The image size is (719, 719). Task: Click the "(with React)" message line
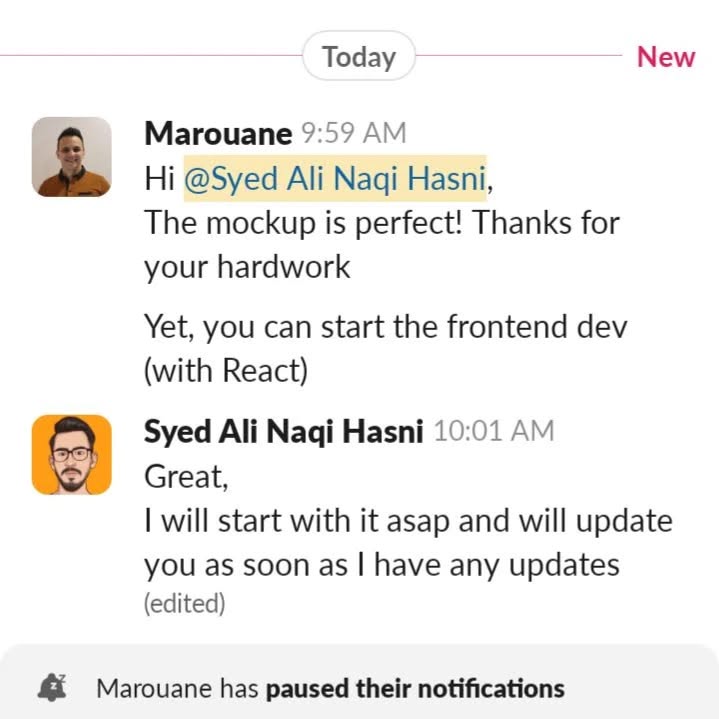(226, 371)
